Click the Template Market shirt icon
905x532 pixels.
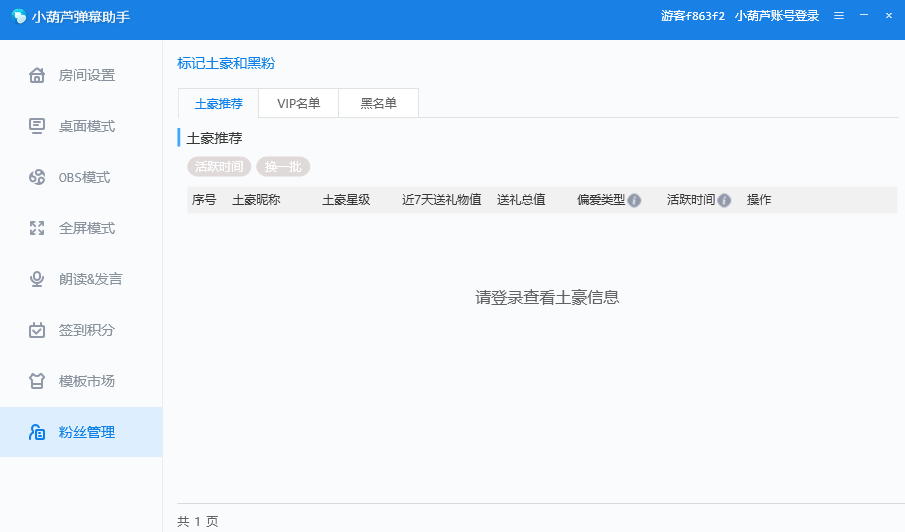[x=37, y=381]
